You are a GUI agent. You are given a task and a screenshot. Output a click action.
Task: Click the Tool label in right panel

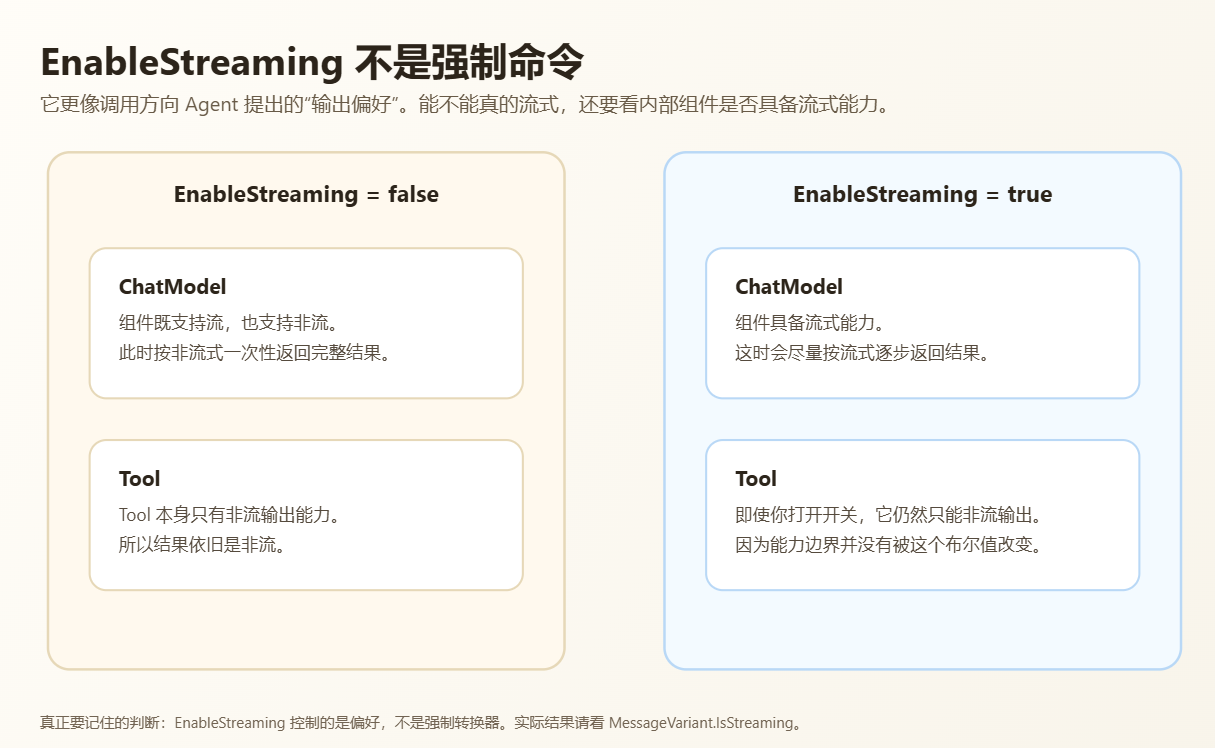click(757, 479)
